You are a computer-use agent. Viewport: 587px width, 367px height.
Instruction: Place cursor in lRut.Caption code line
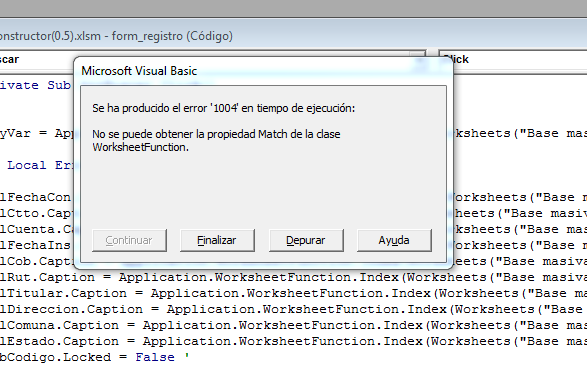[x=294, y=277]
